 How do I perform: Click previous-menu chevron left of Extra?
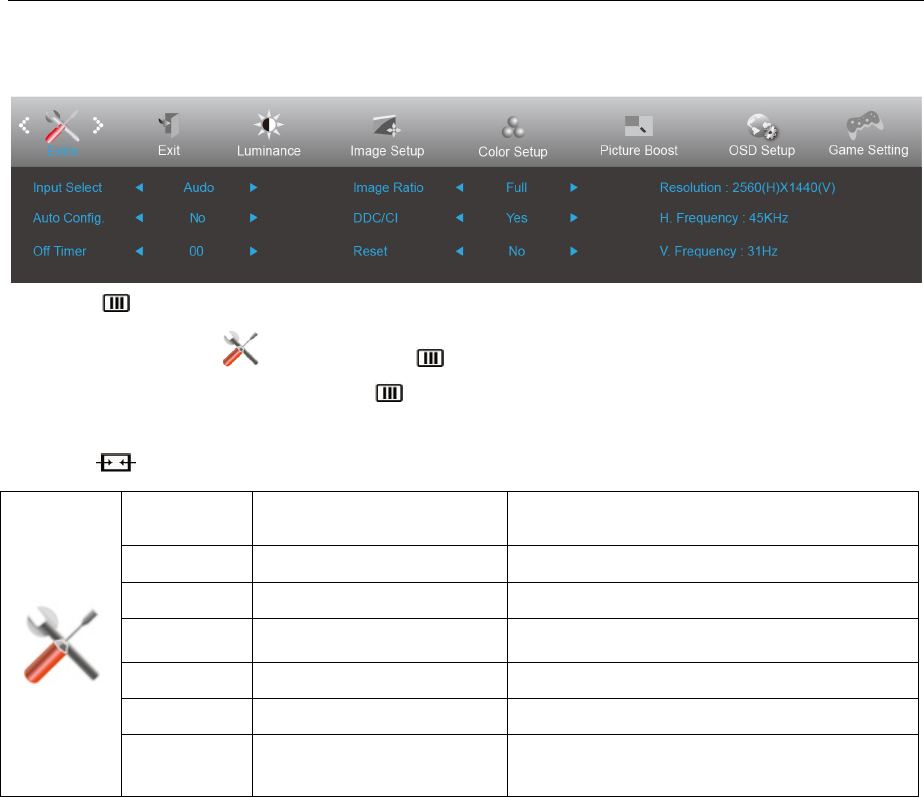point(24,125)
